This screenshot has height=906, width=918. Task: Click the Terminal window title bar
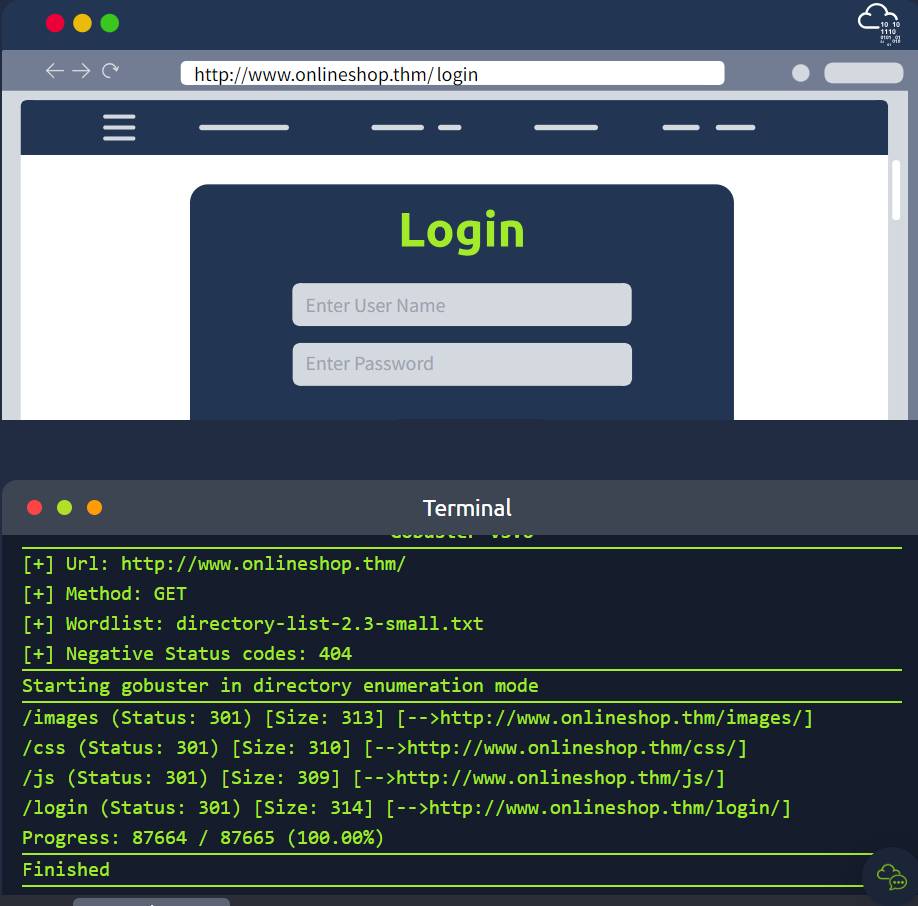[466, 507]
